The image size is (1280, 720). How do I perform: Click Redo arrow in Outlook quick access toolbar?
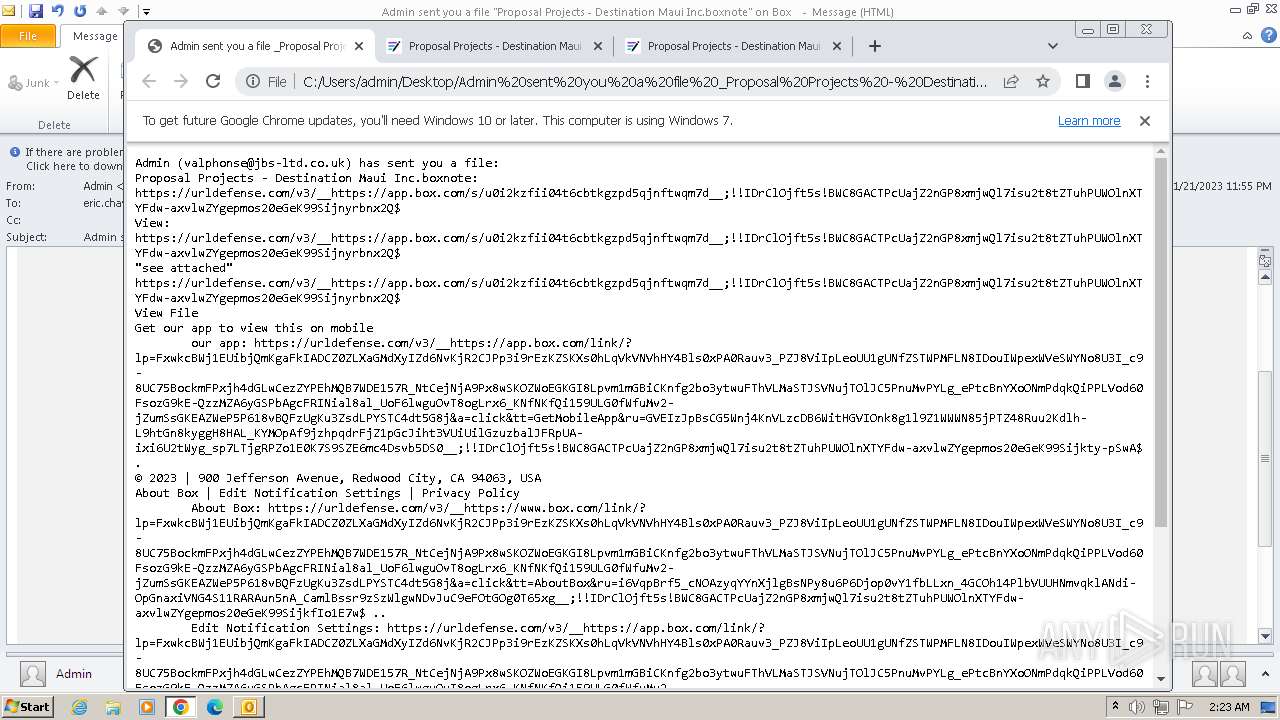tap(79, 11)
